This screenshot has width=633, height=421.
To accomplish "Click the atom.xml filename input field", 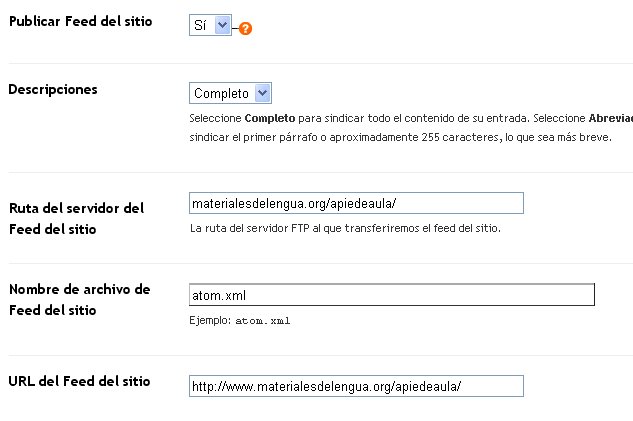I will pos(392,295).
